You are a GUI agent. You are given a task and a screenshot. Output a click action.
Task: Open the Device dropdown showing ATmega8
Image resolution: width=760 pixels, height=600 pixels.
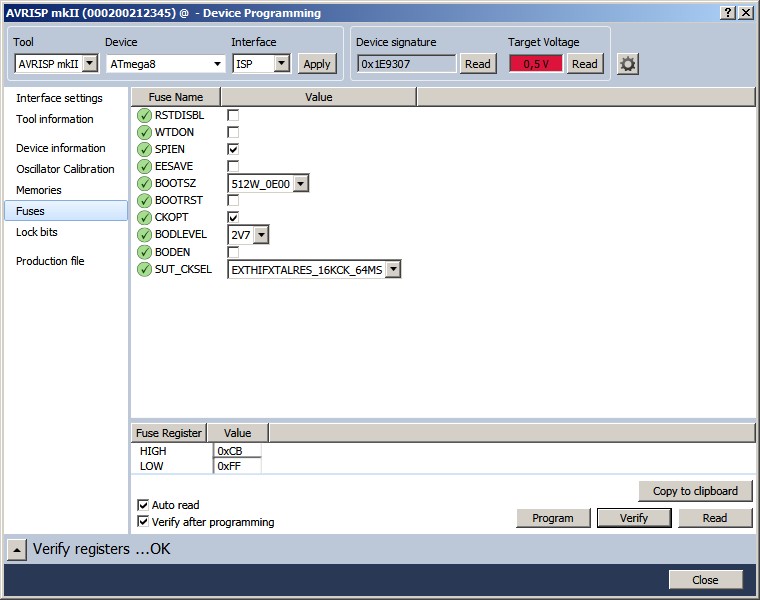pyautogui.click(x=165, y=63)
